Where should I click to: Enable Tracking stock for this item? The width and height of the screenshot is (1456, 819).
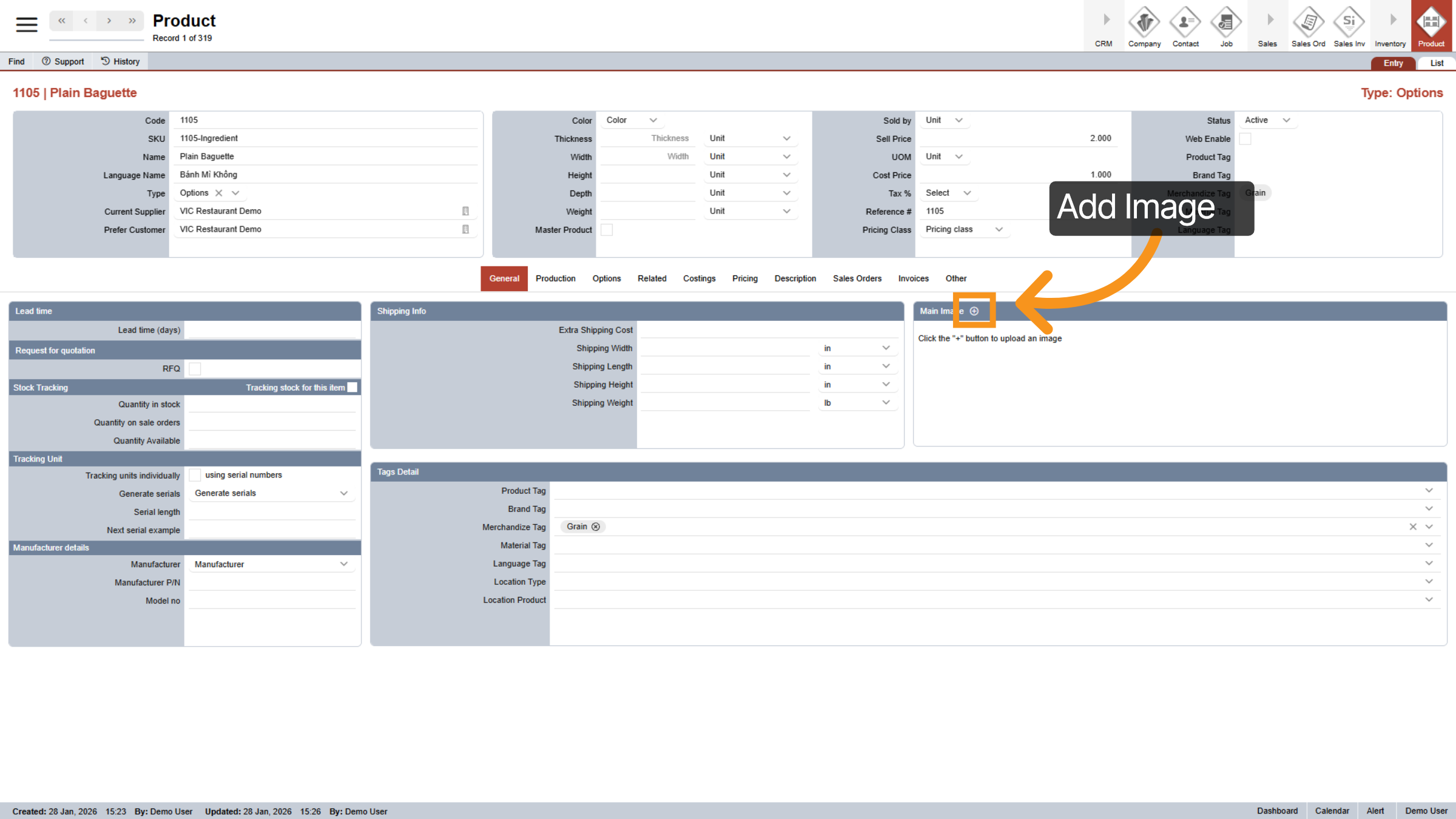point(352,387)
